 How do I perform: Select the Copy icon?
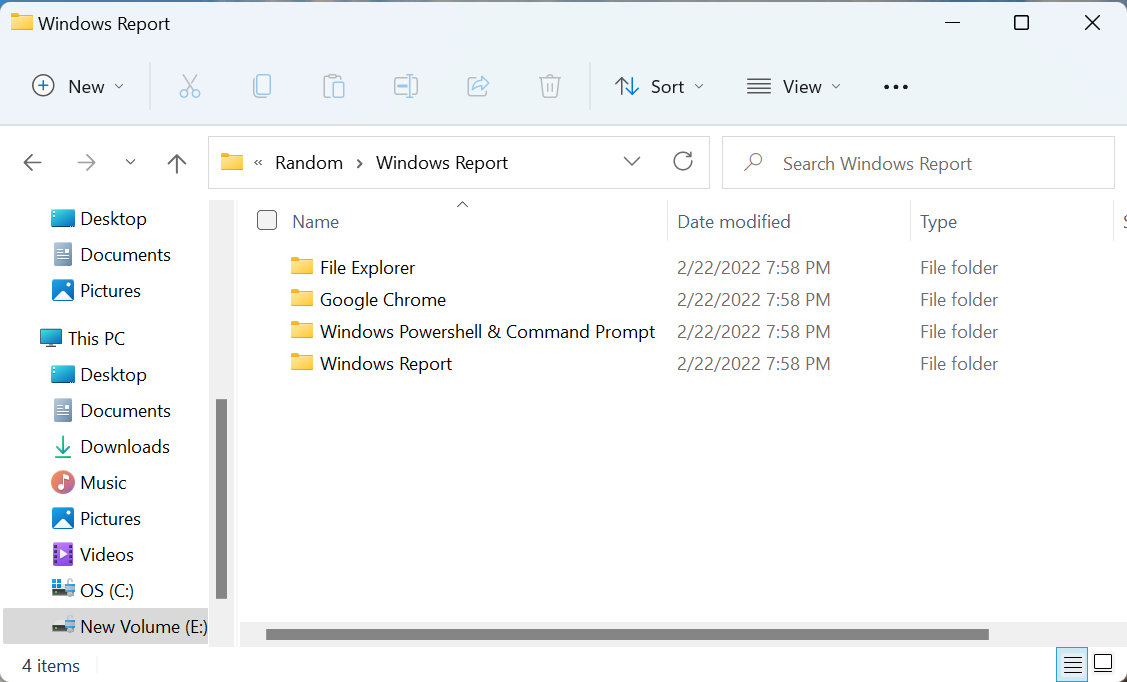pyautogui.click(x=262, y=86)
